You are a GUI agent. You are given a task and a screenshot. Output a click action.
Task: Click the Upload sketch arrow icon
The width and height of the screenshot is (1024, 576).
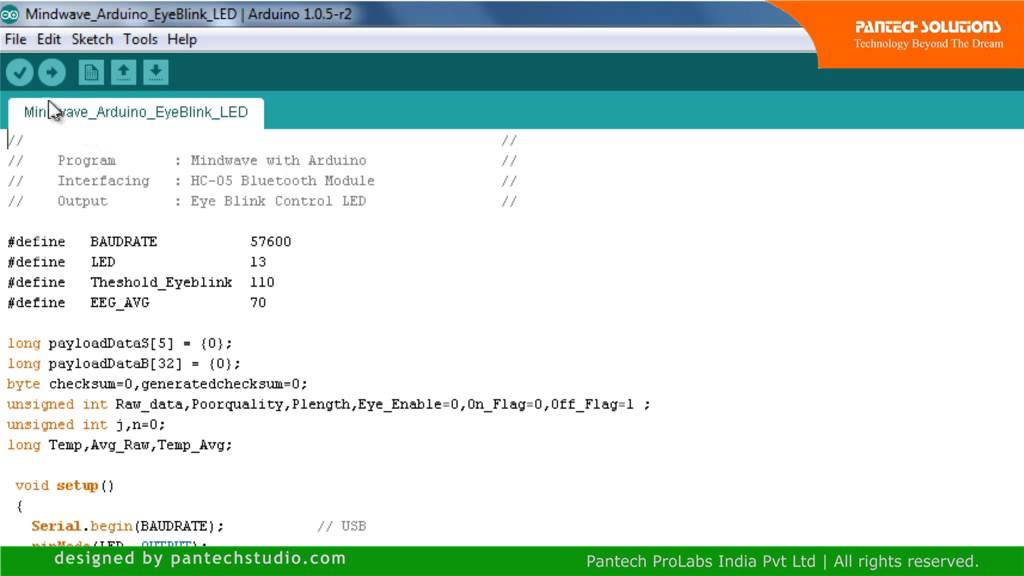click(52, 72)
